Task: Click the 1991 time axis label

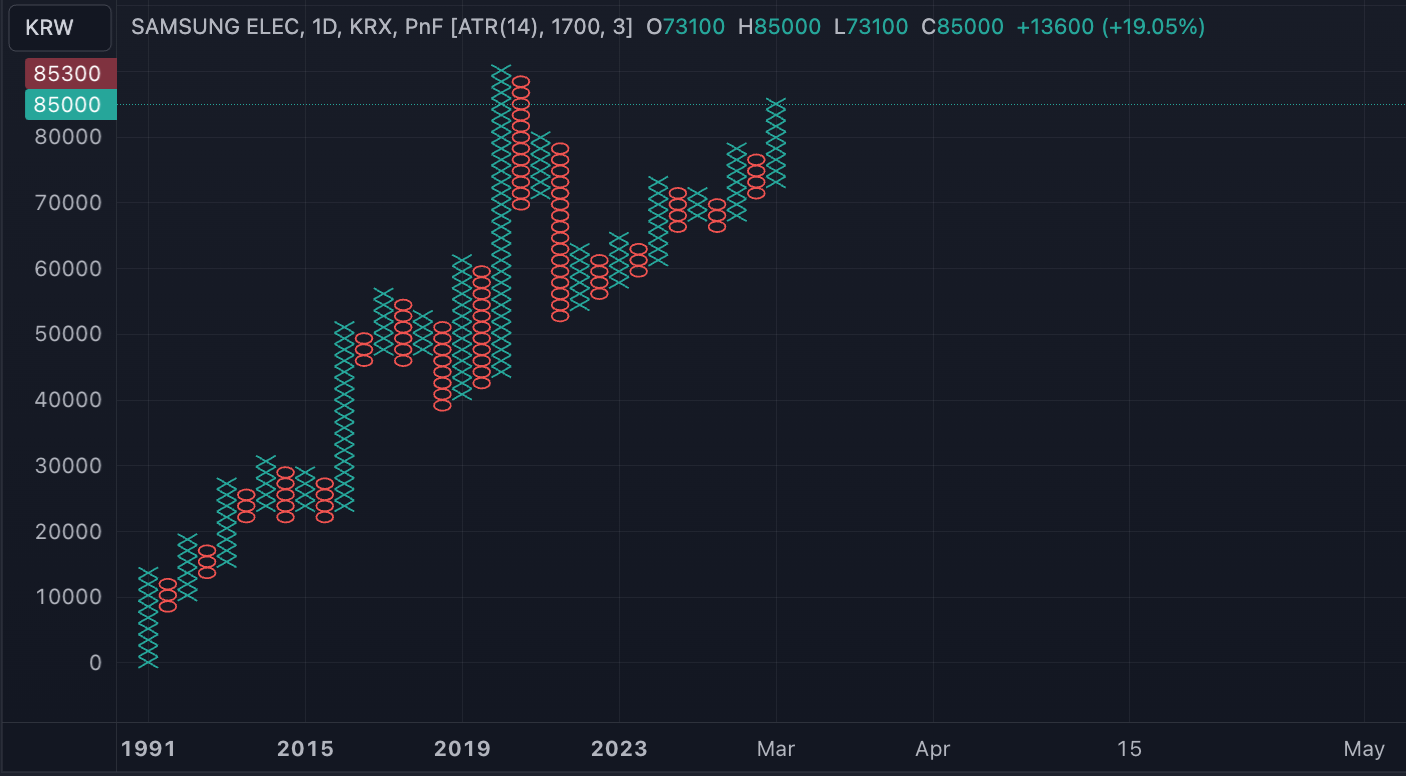Action: tap(148, 748)
